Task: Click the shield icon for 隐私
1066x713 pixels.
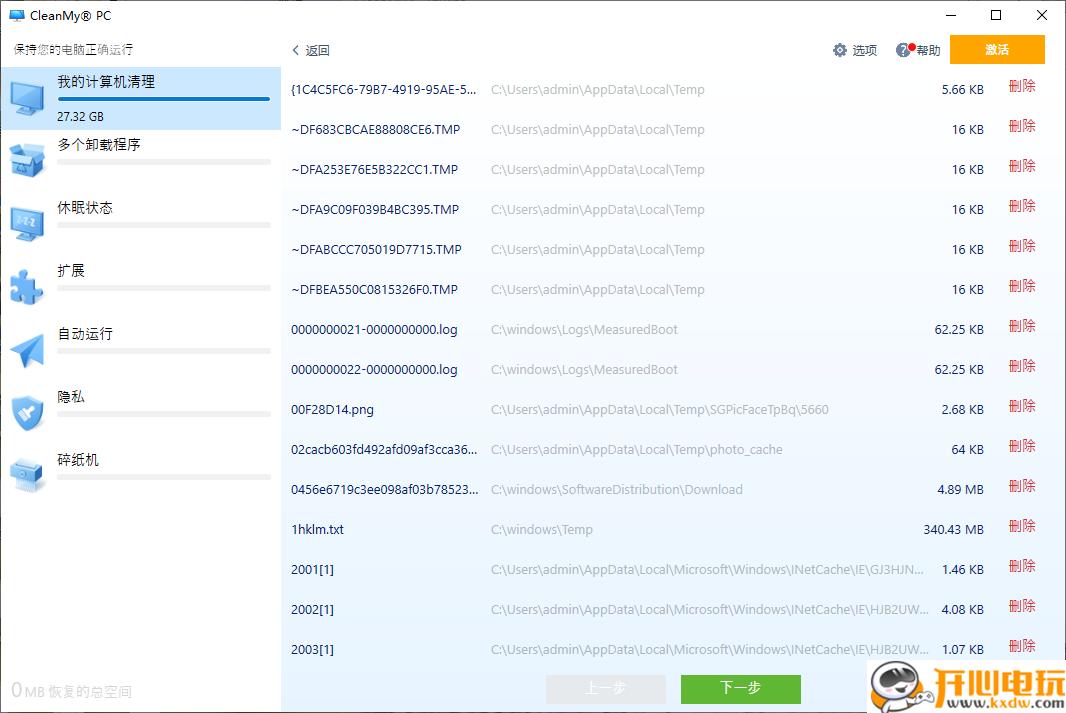Action: (27, 412)
